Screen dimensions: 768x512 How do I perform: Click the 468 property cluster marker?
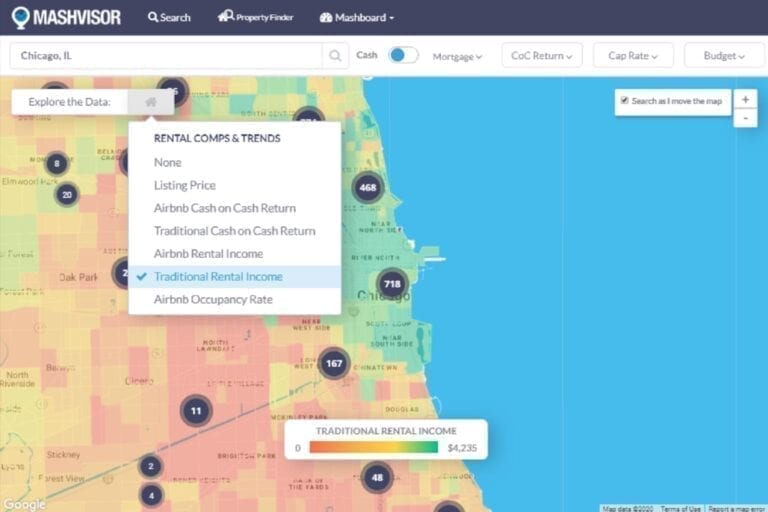368,187
